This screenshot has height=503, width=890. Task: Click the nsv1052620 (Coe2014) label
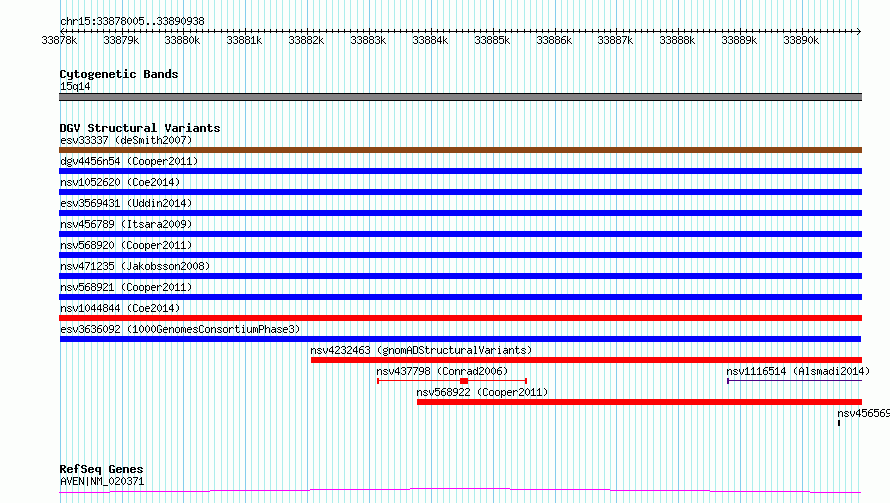[120, 182]
